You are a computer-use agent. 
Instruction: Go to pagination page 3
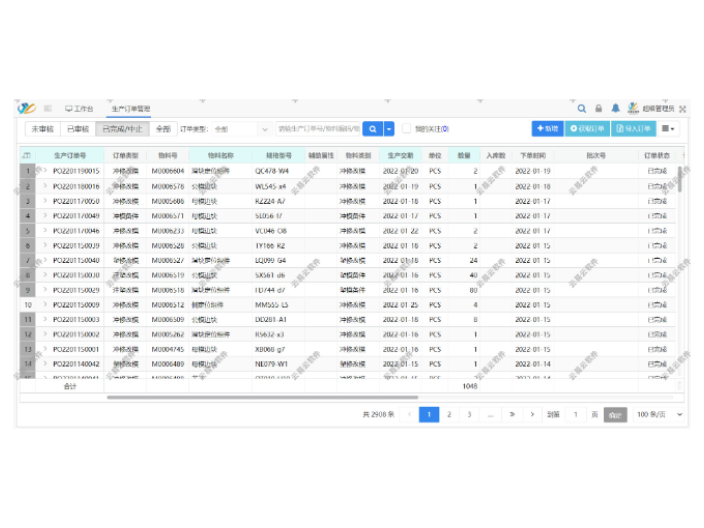coord(469,414)
